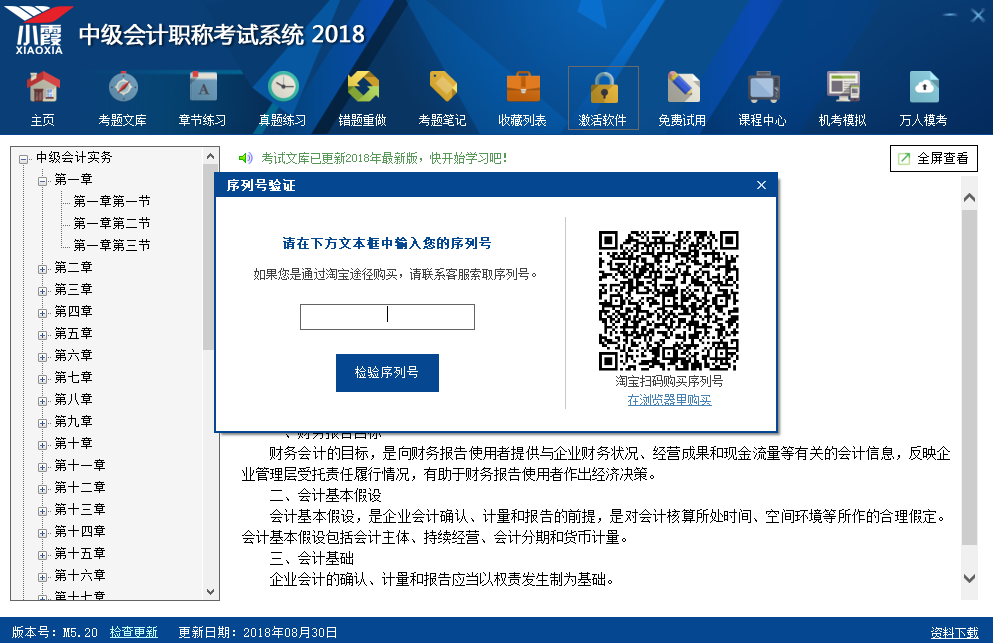Click the content pane scroll-down arrow
Image resolution: width=993 pixels, height=643 pixels.
[969, 578]
